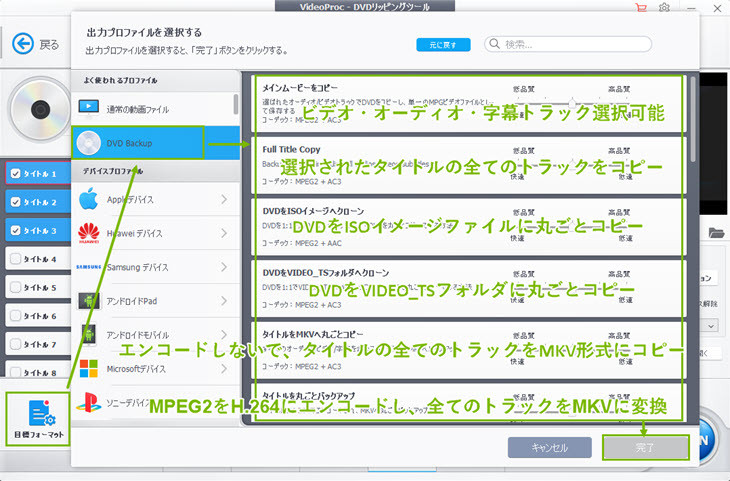The width and height of the screenshot is (730, 481).
Task: Click the profile list vertical scrollbar
Action: pyautogui.click(x=693, y=120)
